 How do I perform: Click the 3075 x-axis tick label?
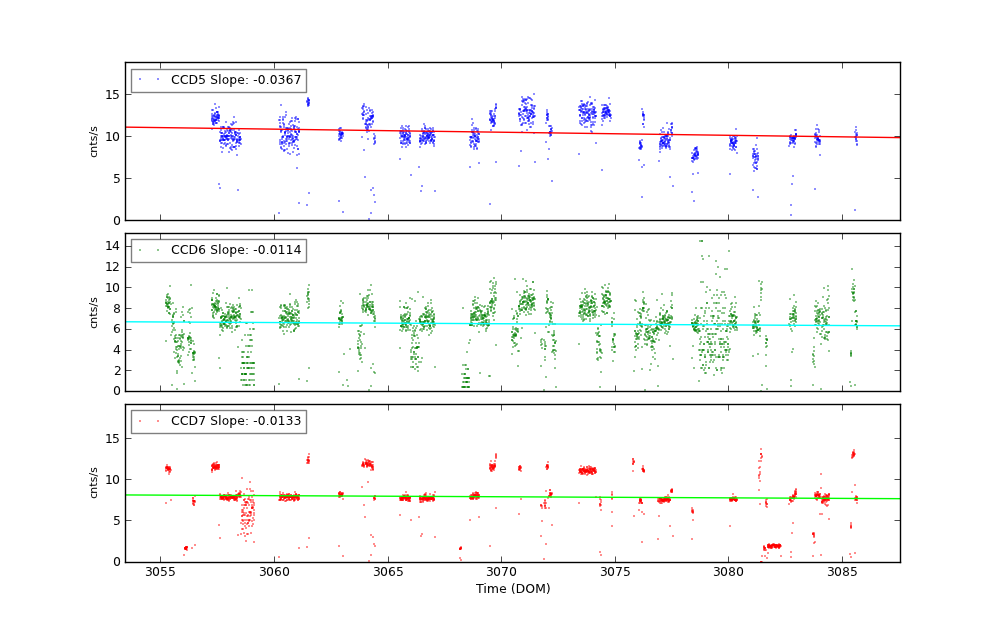coord(615,572)
